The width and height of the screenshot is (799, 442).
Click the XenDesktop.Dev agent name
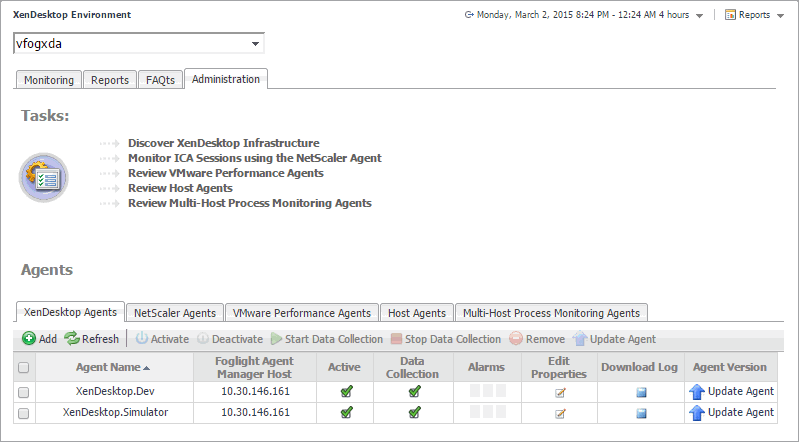coord(115,392)
